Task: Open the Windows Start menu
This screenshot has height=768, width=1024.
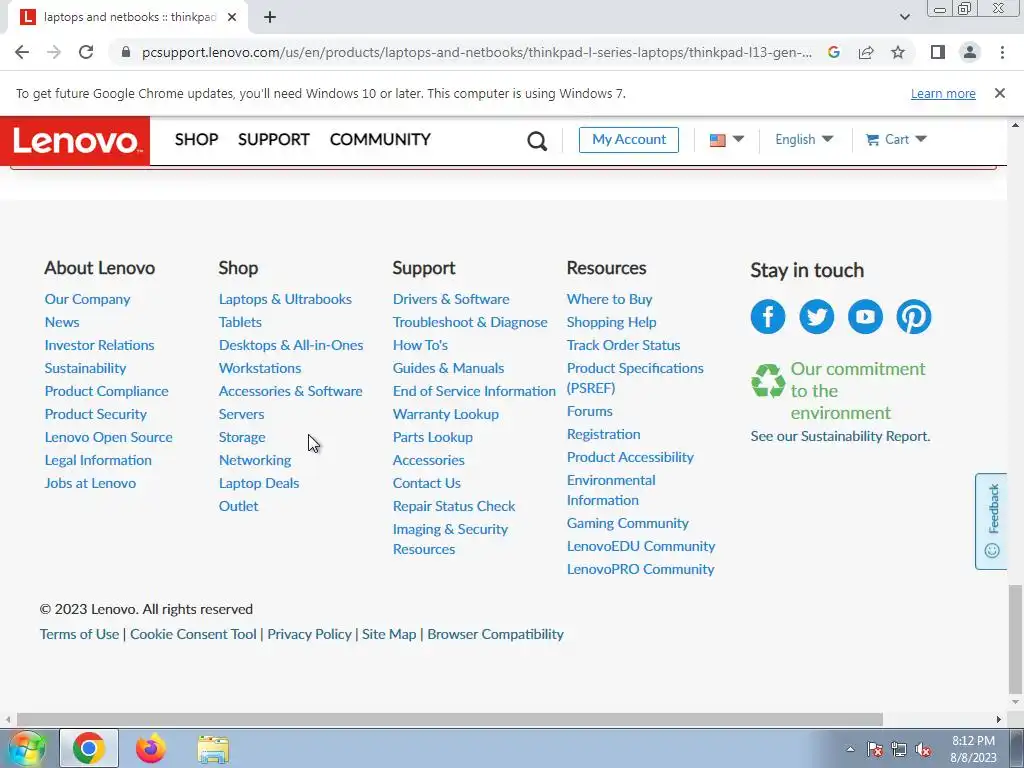Action: click(26, 748)
